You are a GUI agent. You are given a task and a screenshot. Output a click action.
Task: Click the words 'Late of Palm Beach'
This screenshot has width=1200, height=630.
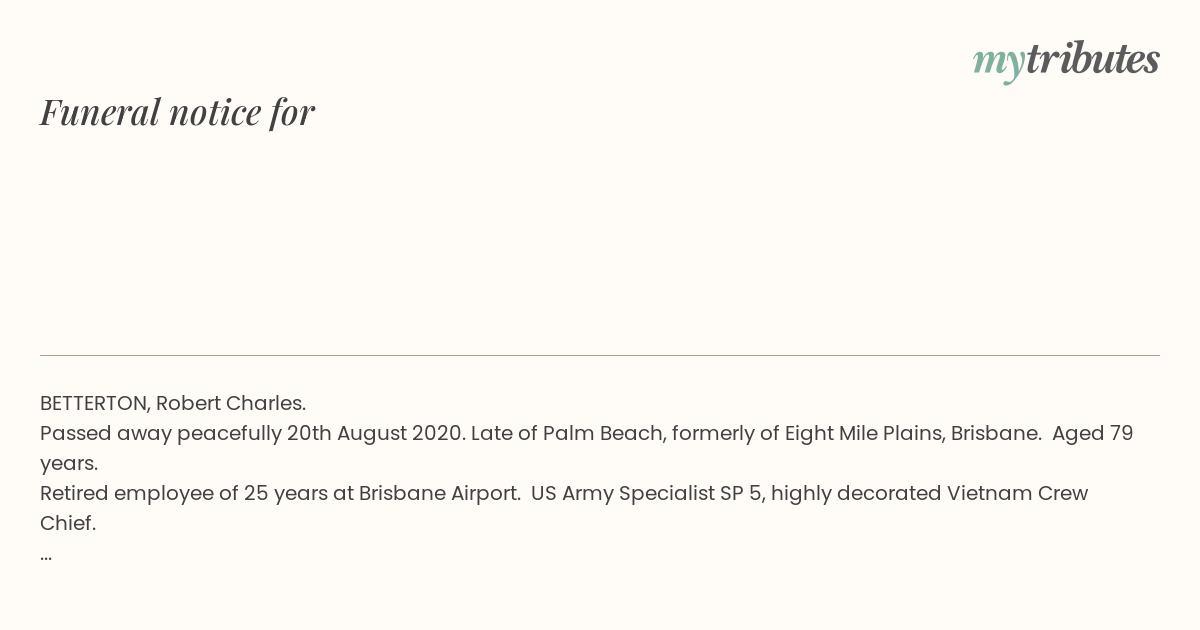(567, 433)
